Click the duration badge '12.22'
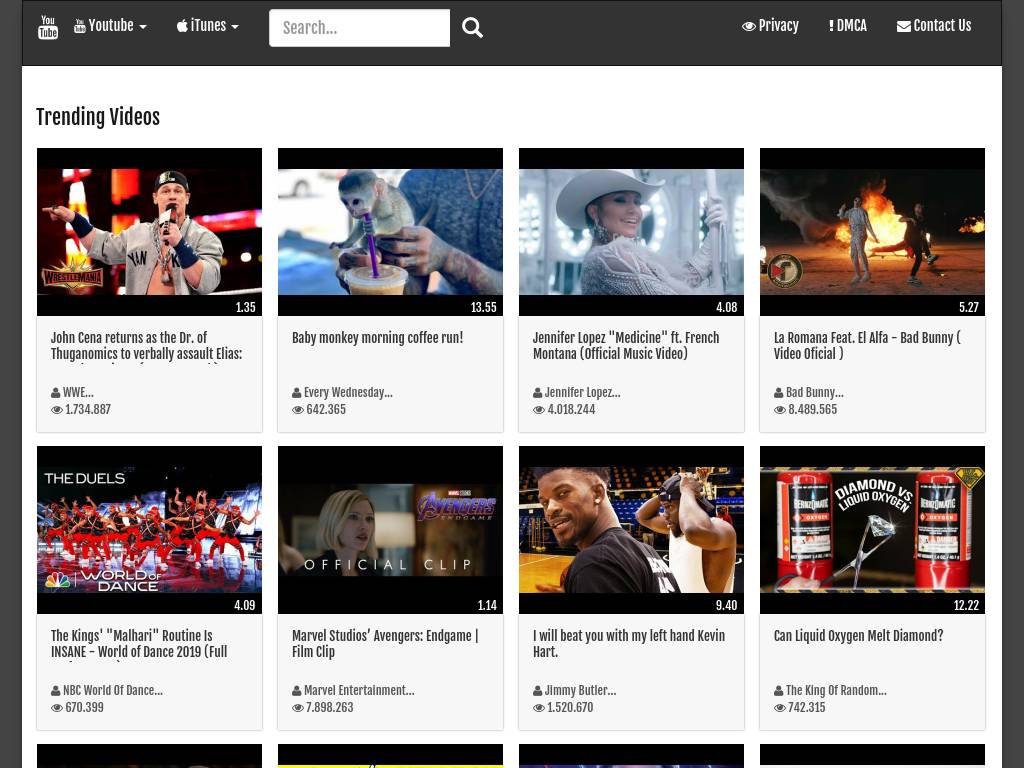This screenshot has height=768, width=1024. [x=966, y=605]
